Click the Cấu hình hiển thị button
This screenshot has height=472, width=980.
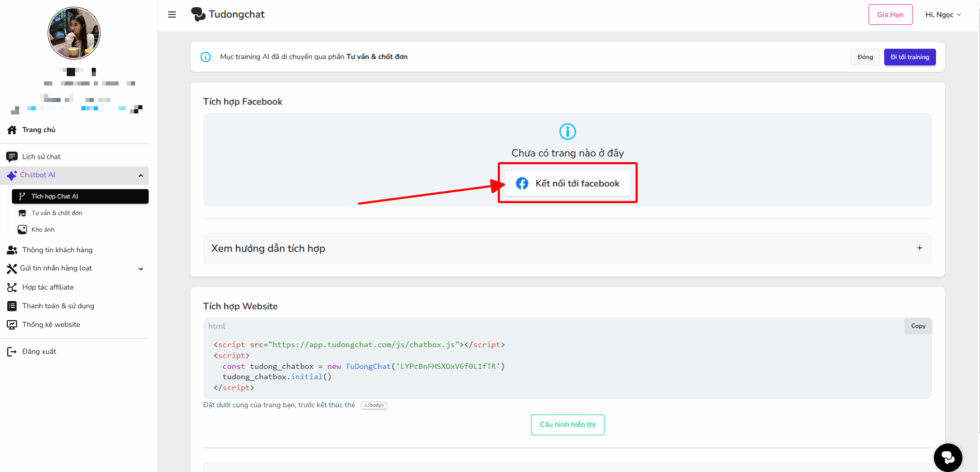click(x=568, y=424)
